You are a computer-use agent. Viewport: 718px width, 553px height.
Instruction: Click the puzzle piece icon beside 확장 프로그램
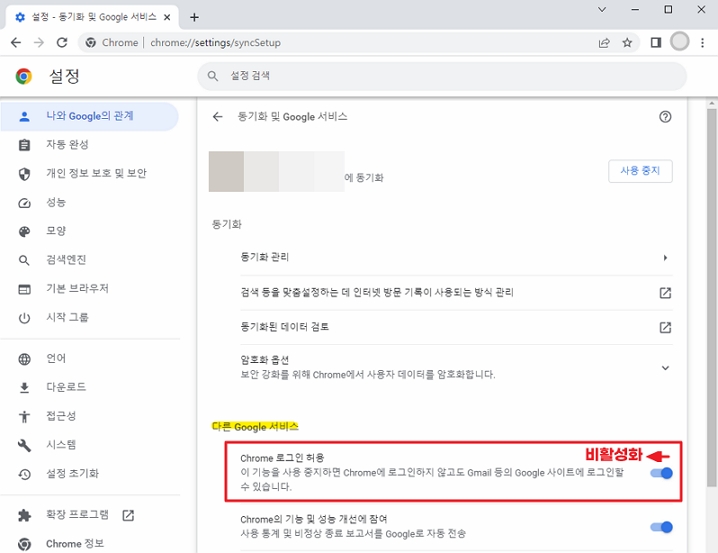pos(24,515)
